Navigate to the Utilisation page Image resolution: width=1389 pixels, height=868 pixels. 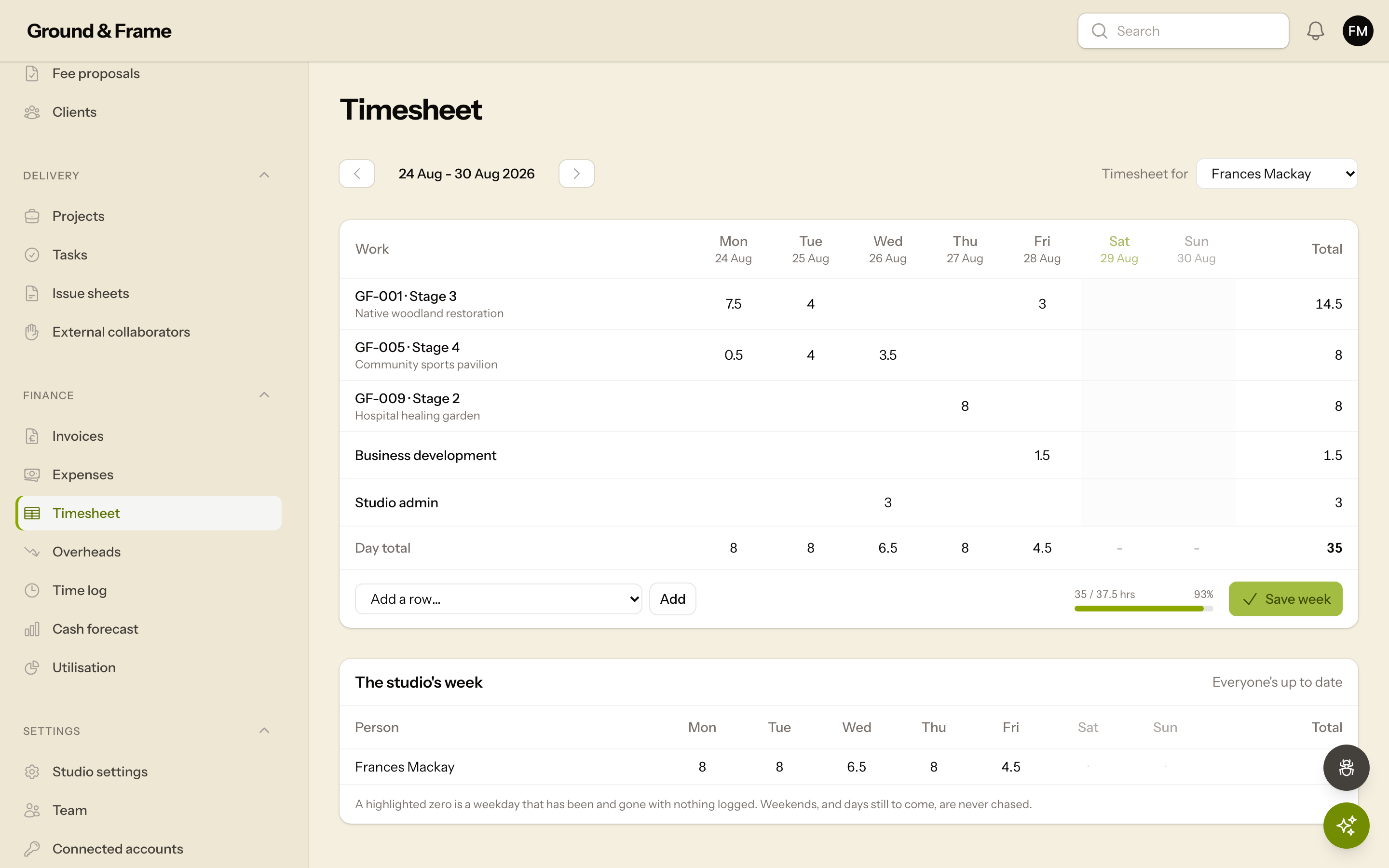pyautogui.click(x=149, y=668)
